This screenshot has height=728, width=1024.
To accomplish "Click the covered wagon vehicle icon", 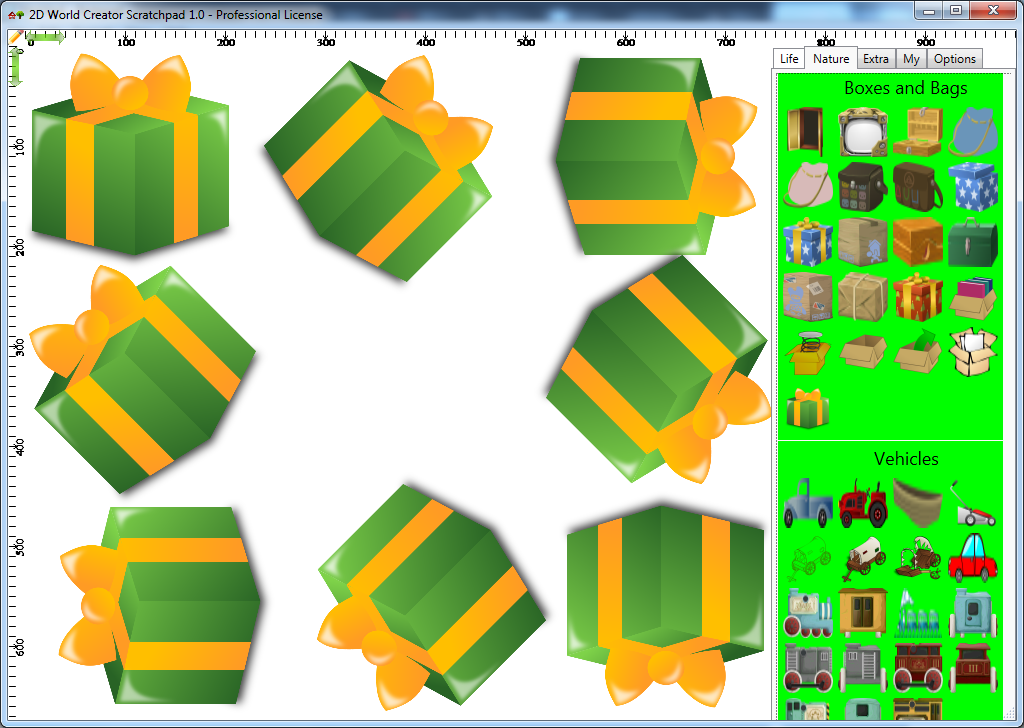I will pos(863,558).
